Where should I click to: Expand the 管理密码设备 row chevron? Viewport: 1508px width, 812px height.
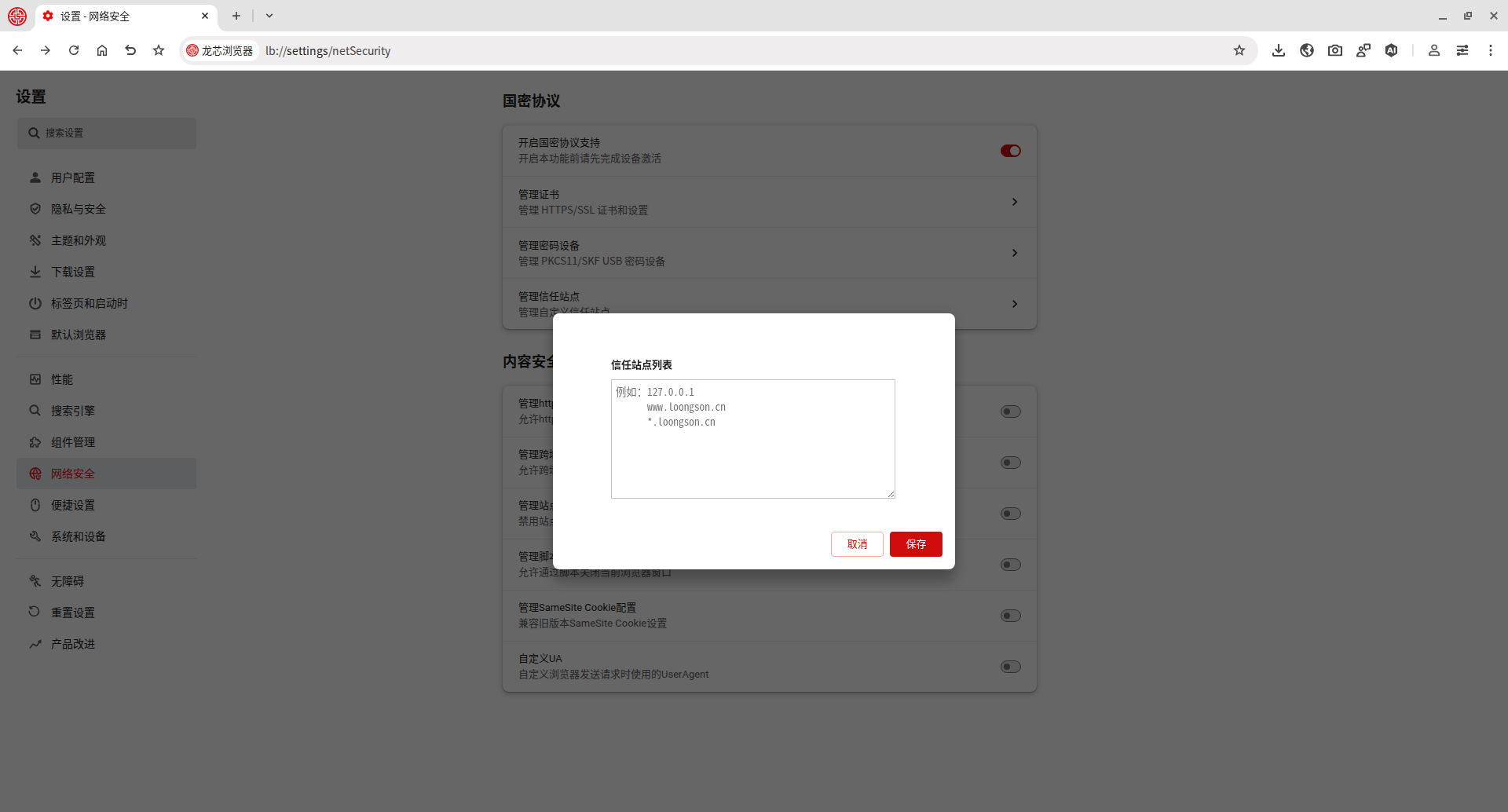point(1015,253)
